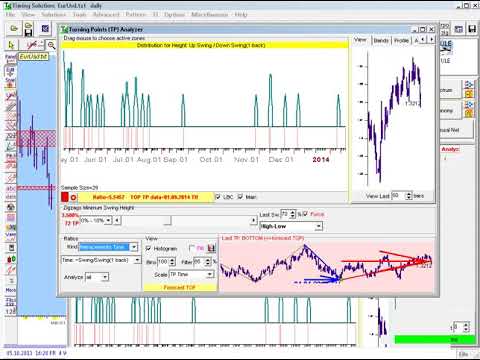Click the Forecast TOP button
Screen dimensions: 480x360
coord(180,287)
